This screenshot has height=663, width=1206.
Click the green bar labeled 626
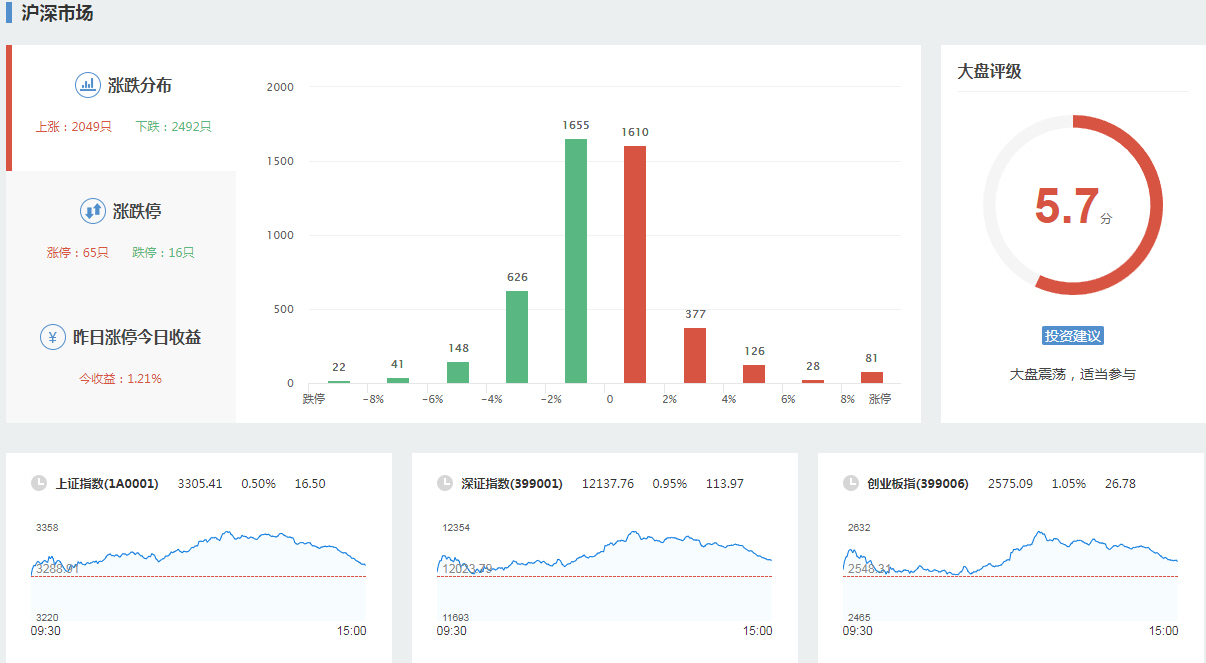[x=517, y=337]
